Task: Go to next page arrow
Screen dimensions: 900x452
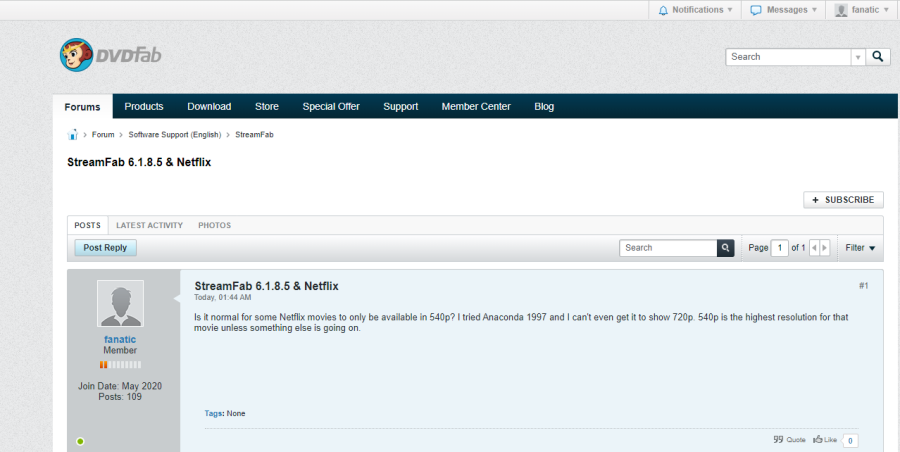Action: [x=825, y=248]
